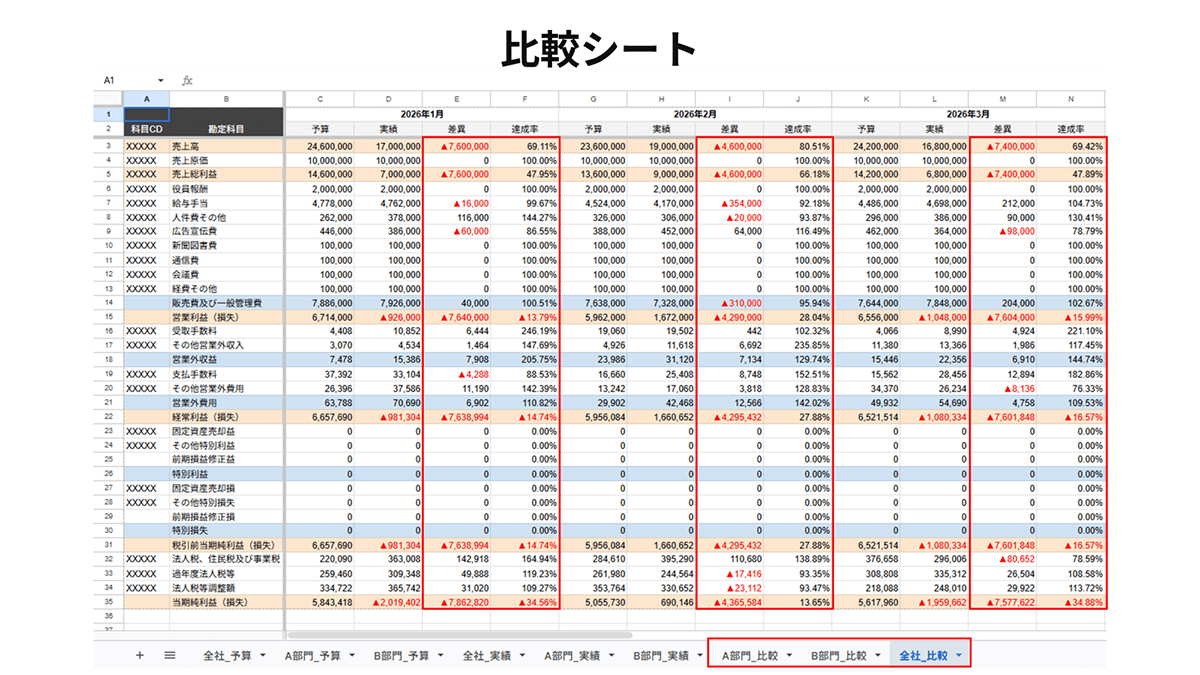
Task: Select the ▲4,365,584 variance cell in row 35
Action: pos(730,603)
